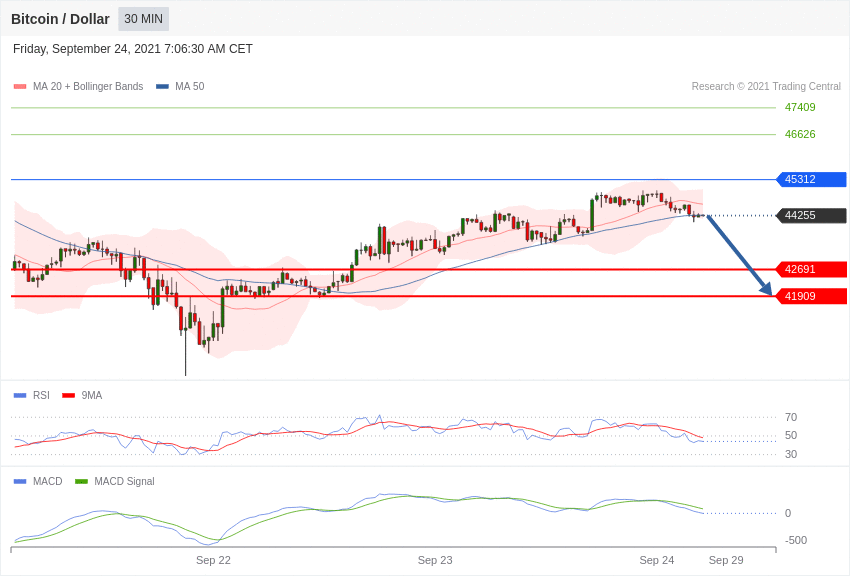The width and height of the screenshot is (850, 576).
Task: Click the RSI 70 axis value
Action: [791, 417]
